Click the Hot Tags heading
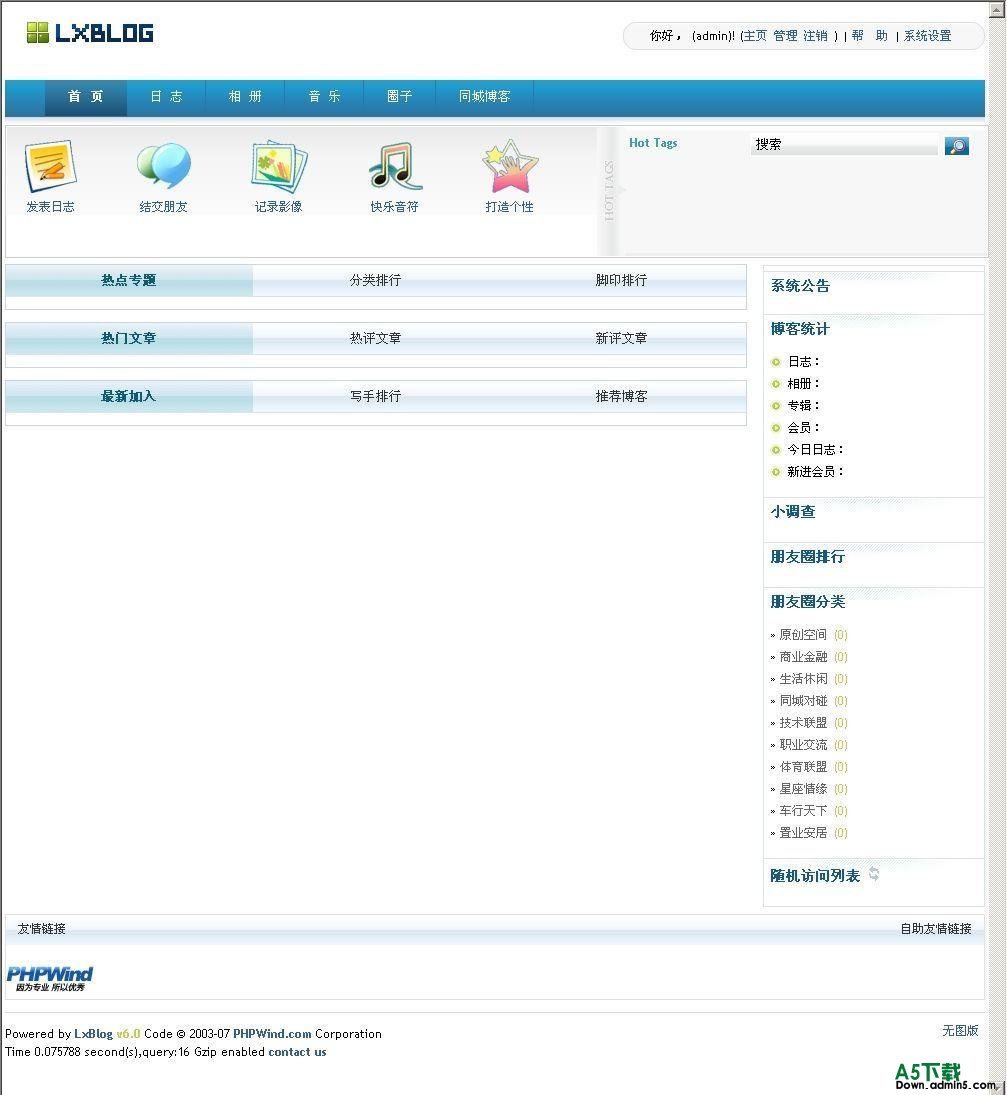Image resolution: width=1007 pixels, height=1095 pixels. tap(653, 142)
